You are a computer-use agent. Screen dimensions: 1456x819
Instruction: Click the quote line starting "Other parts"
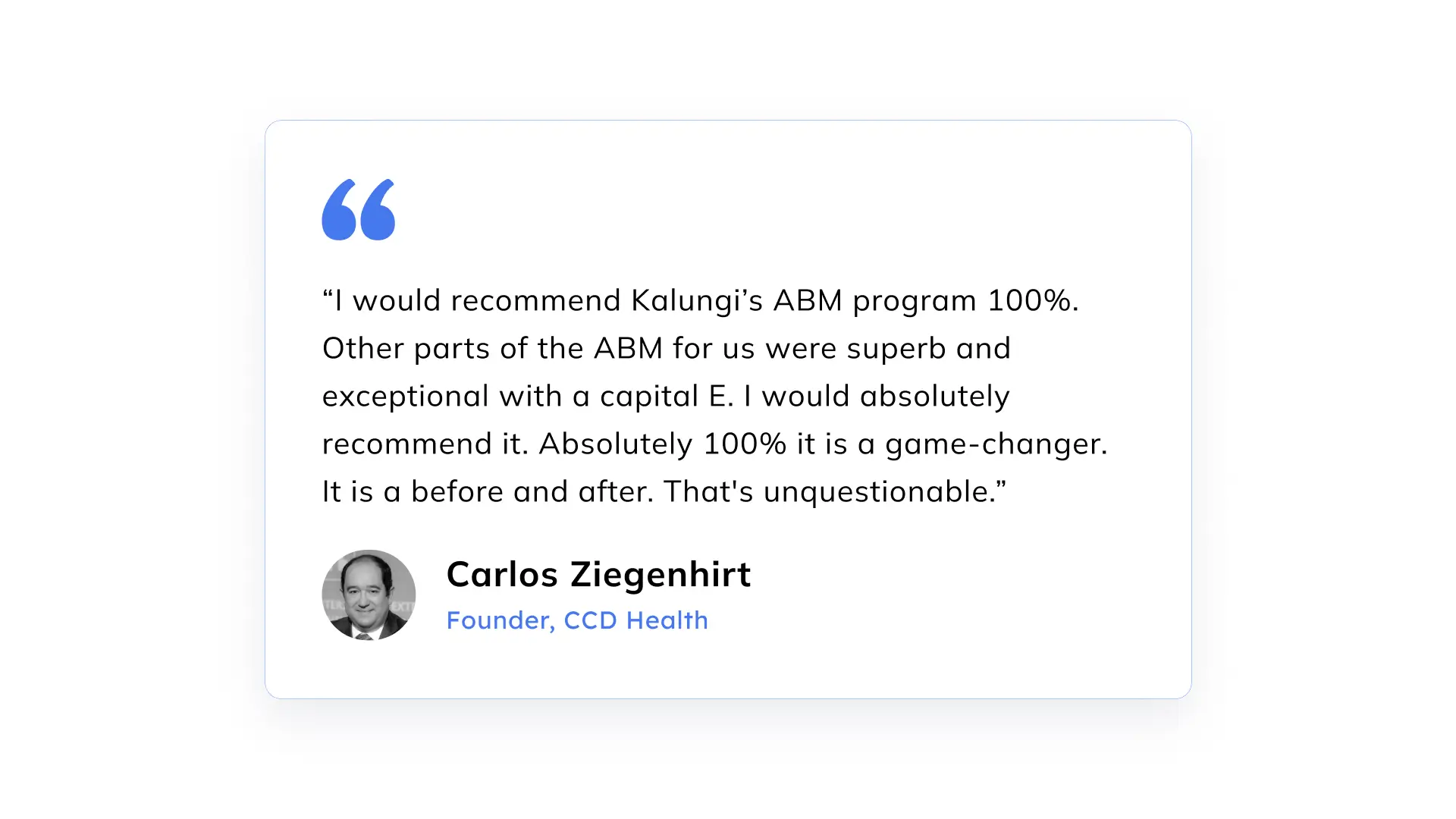click(x=666, y=349)
